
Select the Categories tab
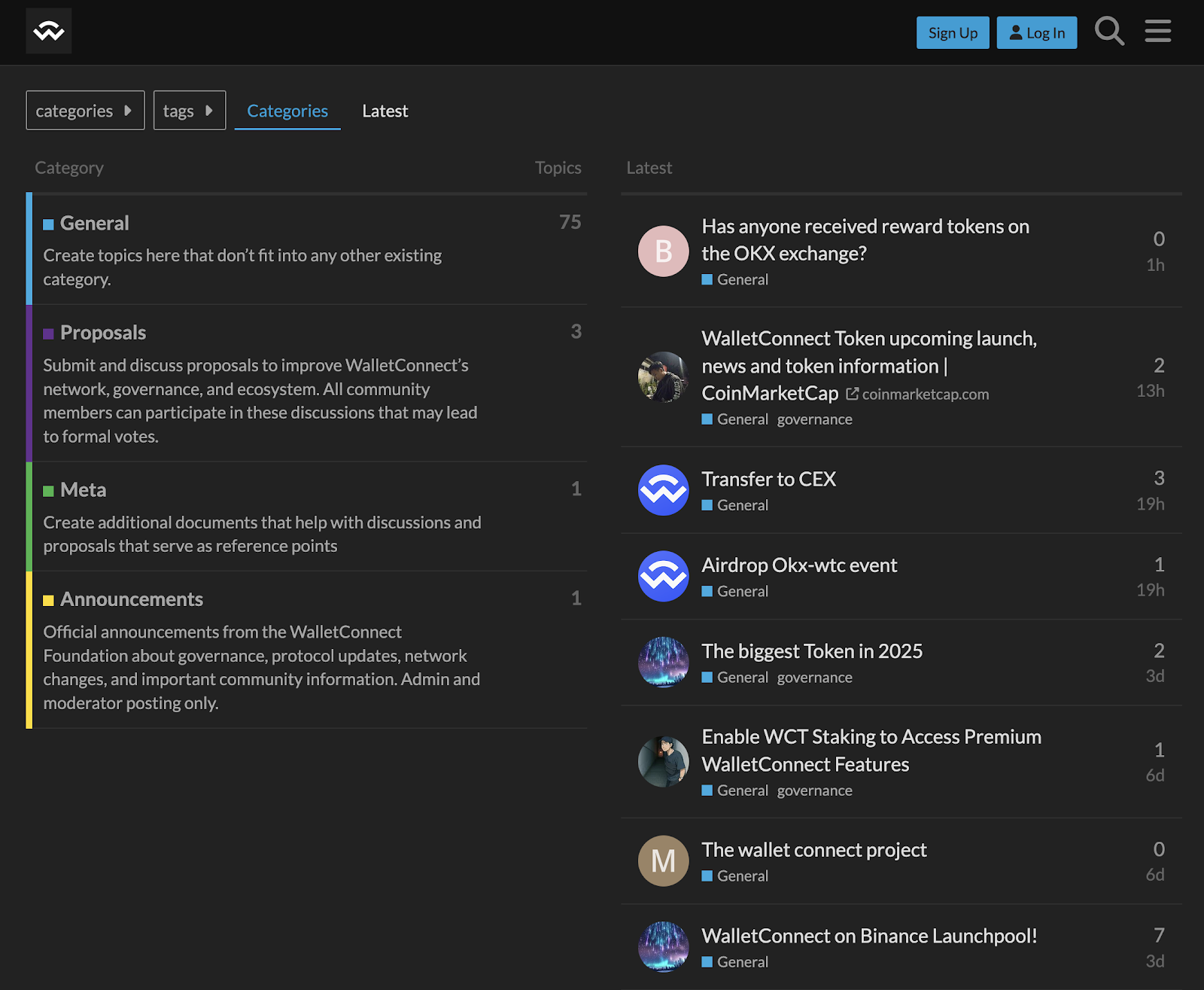click(287, 111)
